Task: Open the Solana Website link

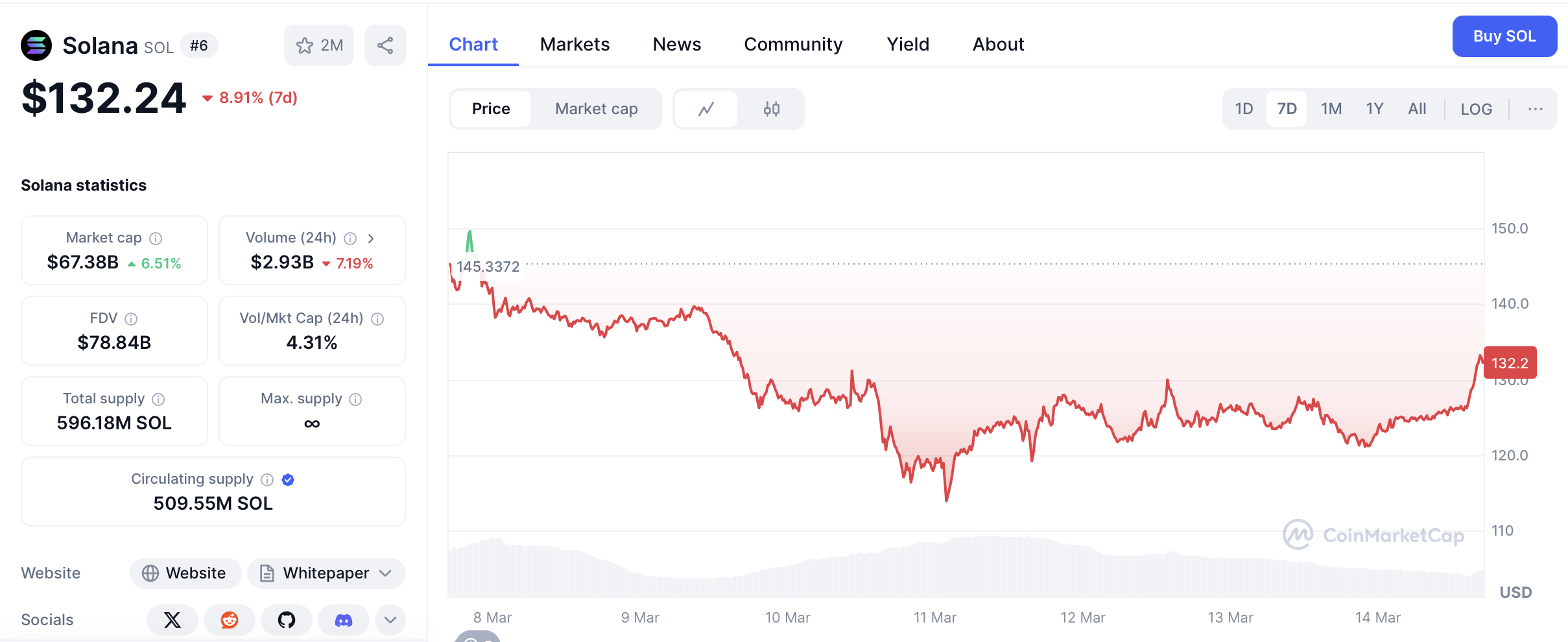Action: [x=185, y=573]
